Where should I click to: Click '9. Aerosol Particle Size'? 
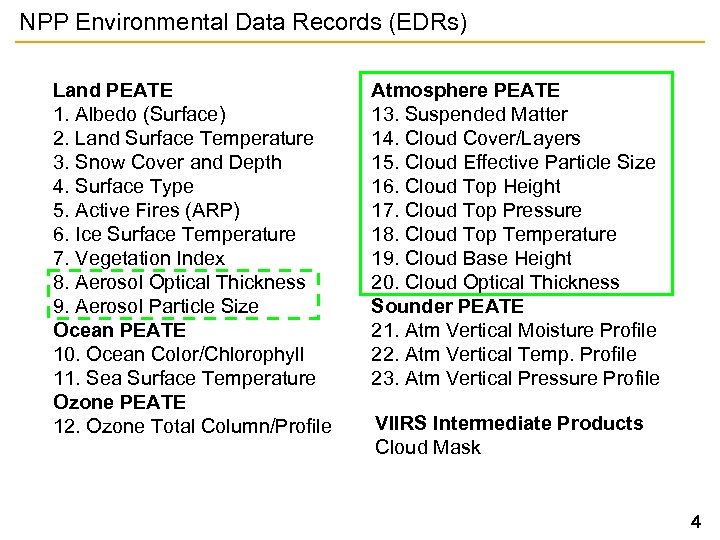(x=156, y=306)
